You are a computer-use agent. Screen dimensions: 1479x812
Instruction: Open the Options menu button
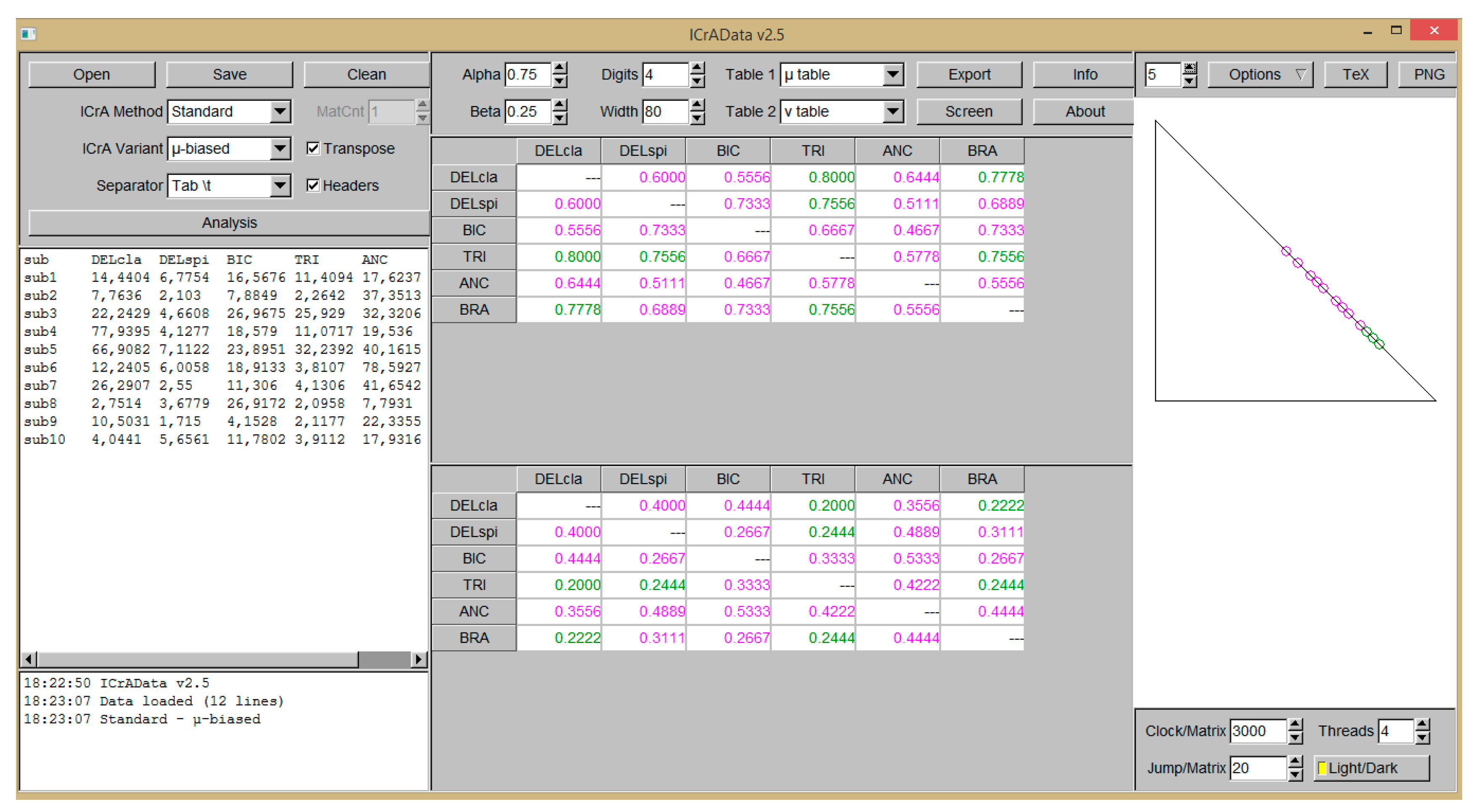1260,74
